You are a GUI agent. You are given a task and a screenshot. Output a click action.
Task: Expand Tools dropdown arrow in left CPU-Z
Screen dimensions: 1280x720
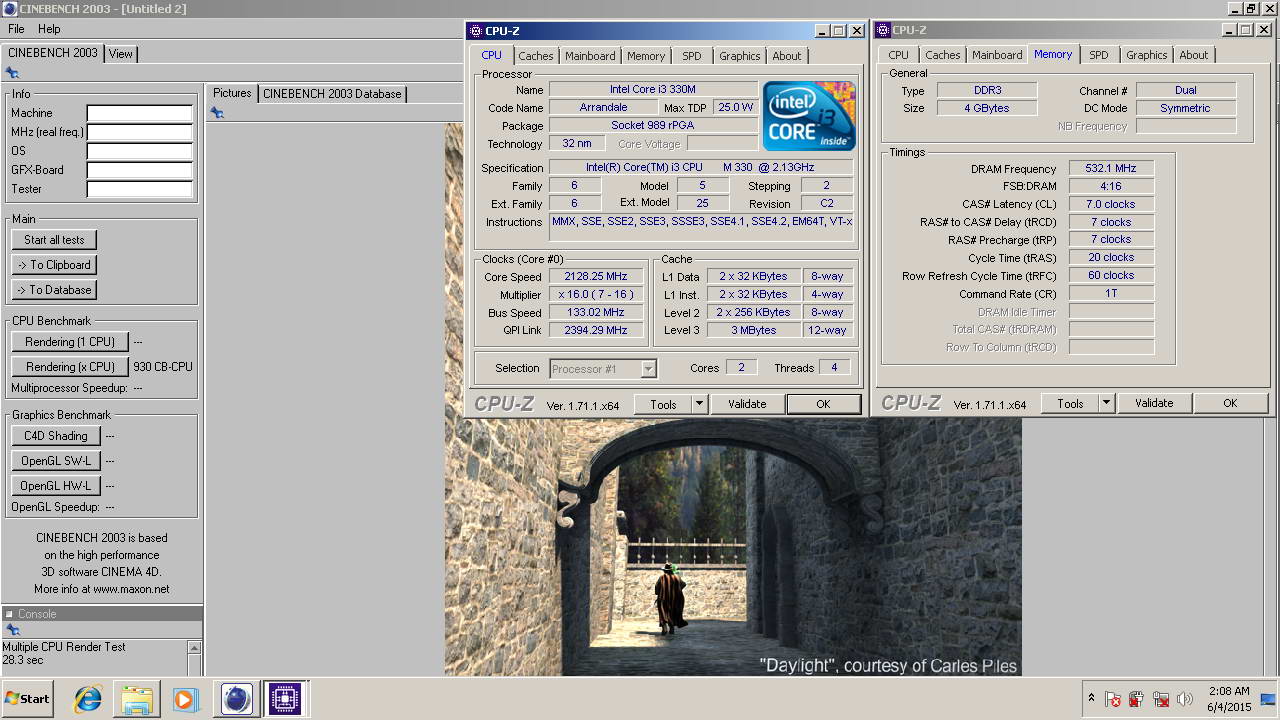point(699,404)
